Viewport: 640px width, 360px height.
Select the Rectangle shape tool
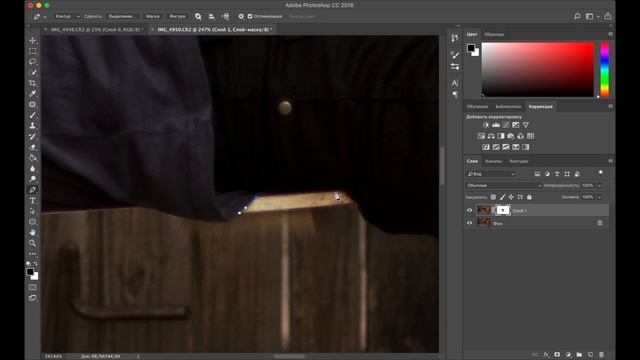tap(32, 222)
